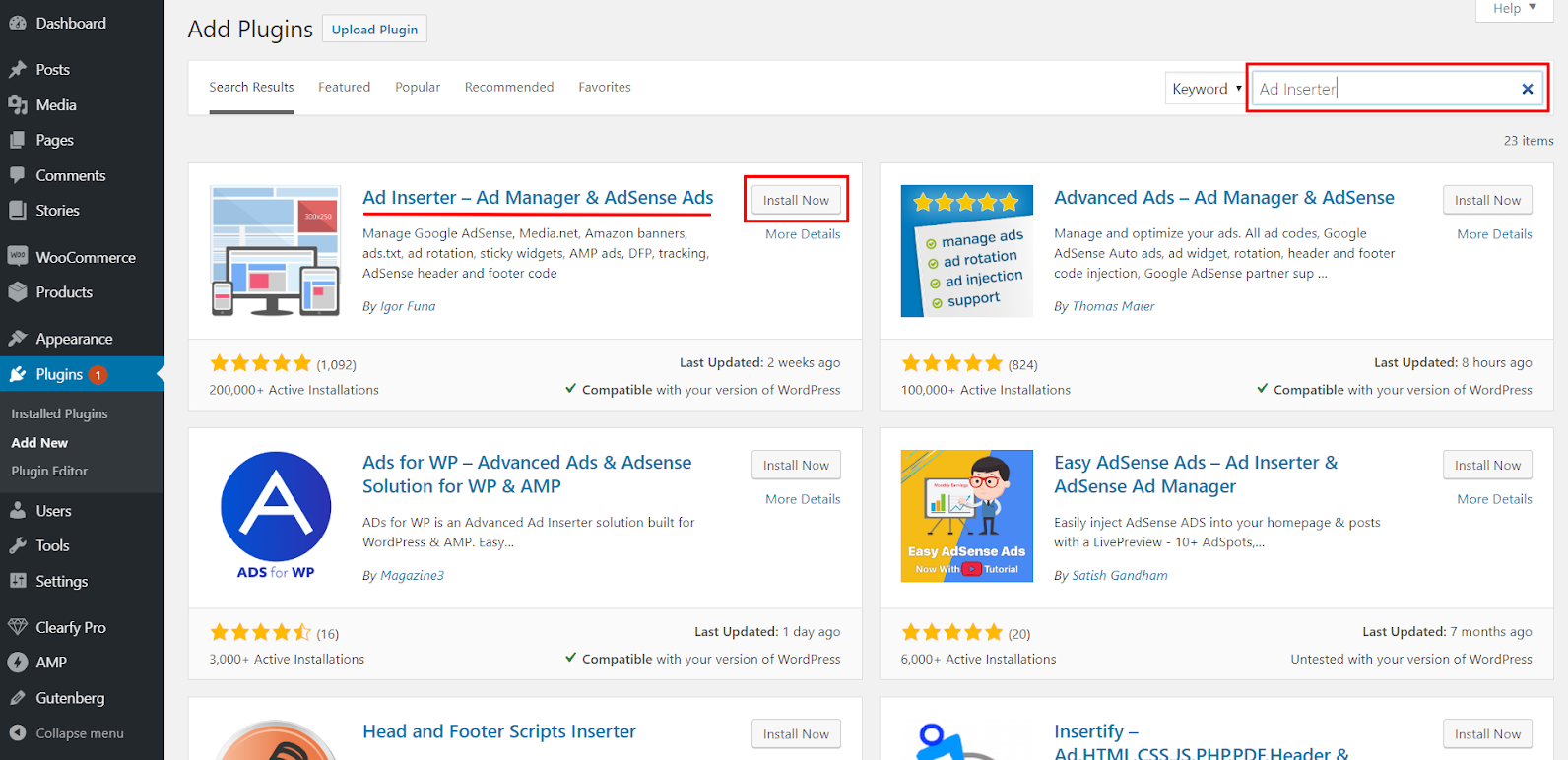This screenshot has width=1568, height=760.
Task: Click the Gutenberg pencil icon
Action: coord(18,698)
